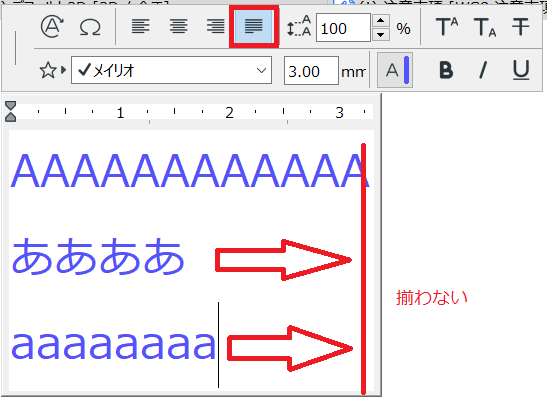Click the line spacing icon
Image resolution: width=547 pixels, height=406 pixels.
click(299, 26)
